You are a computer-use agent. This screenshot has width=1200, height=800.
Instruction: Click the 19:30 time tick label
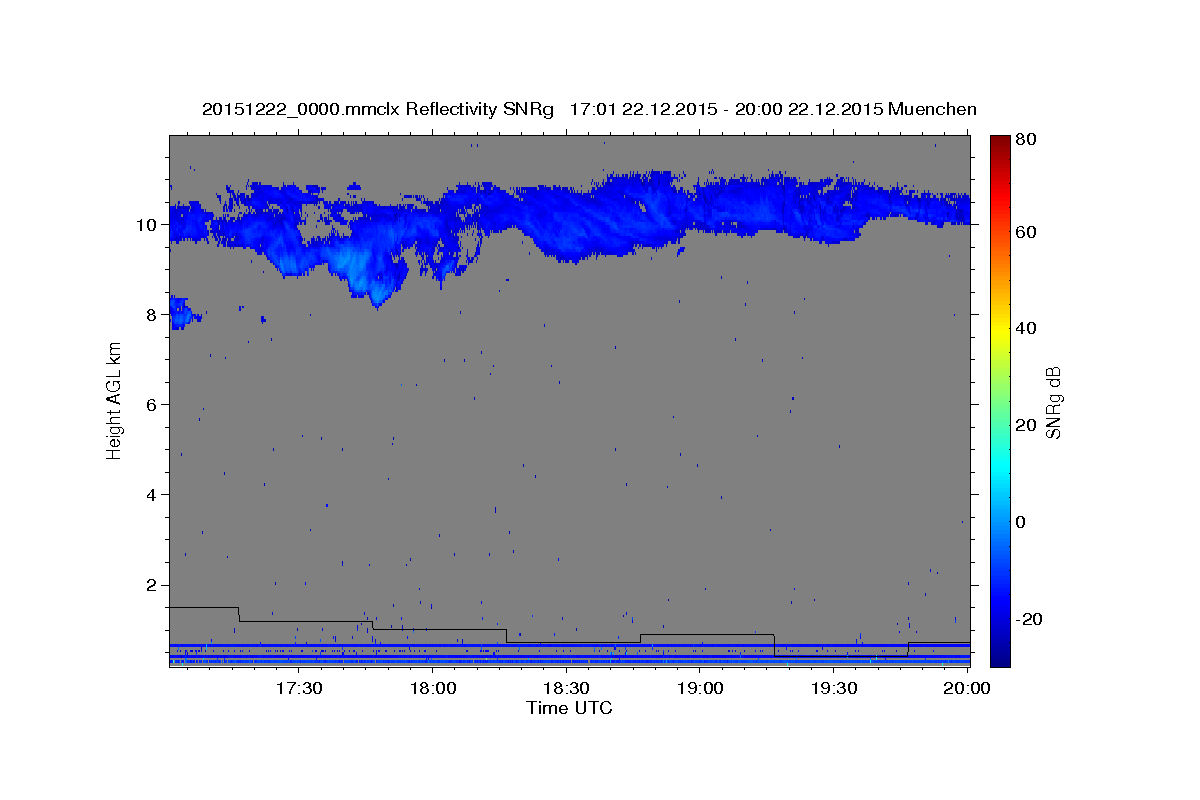[833, 689]
